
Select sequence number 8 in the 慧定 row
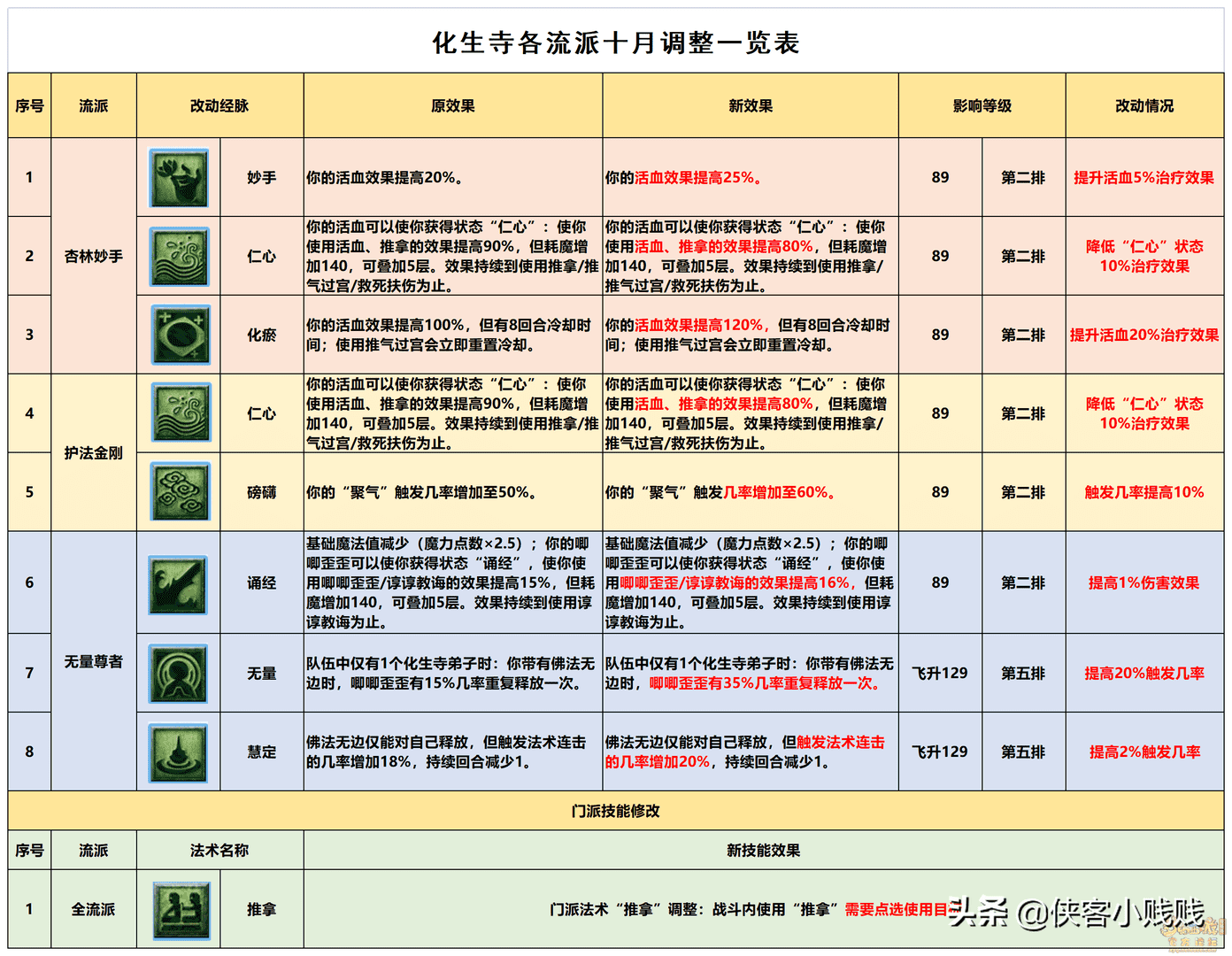pos(29,752)
